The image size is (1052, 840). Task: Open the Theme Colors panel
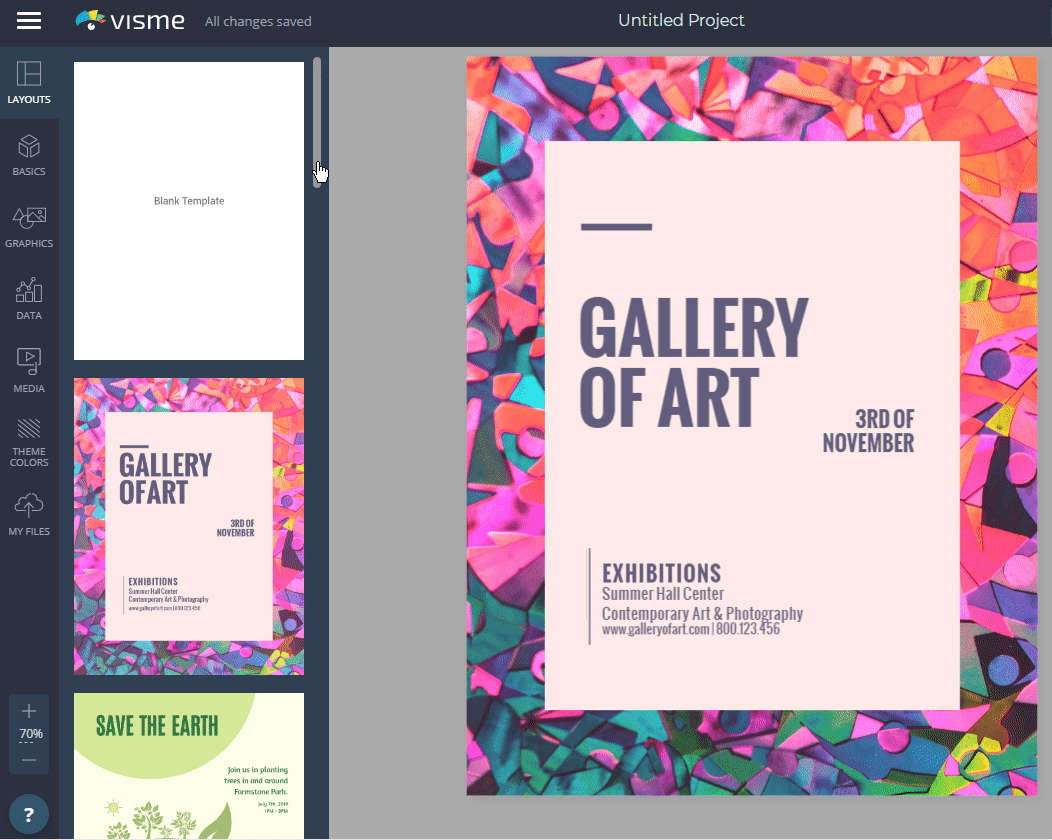(x=29, y=443)
